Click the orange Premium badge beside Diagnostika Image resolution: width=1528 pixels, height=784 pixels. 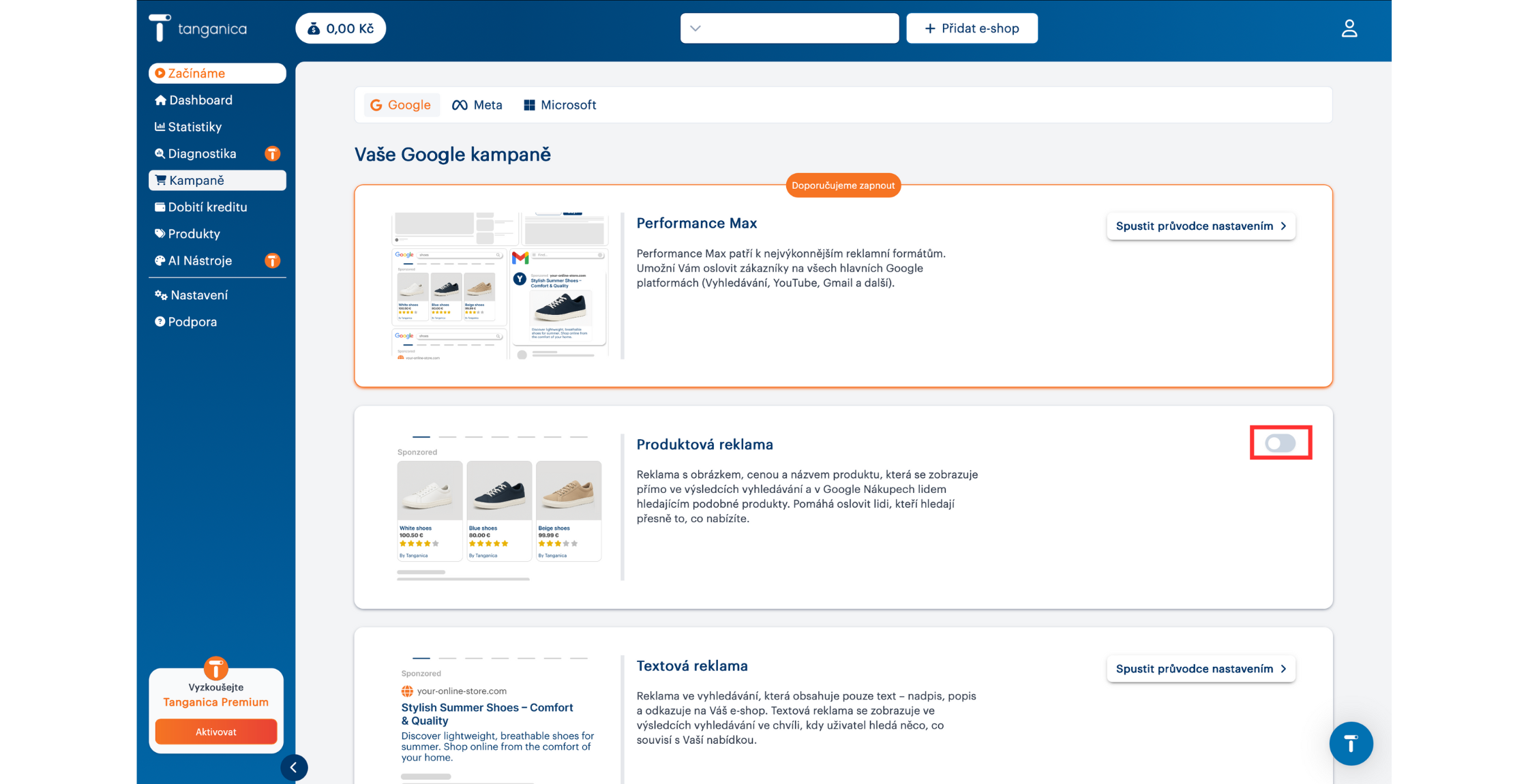pos(272,153)
